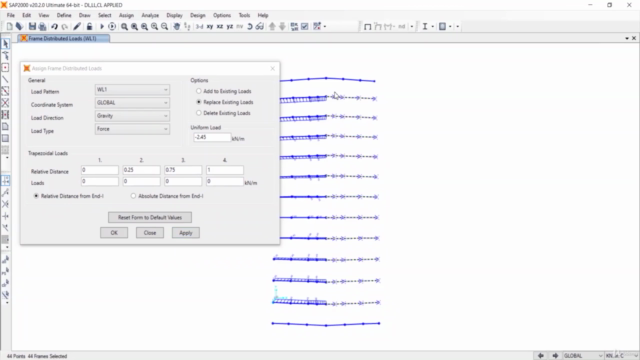640x360 pixels.
Task: Click the Redo arrow icon
Action: tap(64, 27)
